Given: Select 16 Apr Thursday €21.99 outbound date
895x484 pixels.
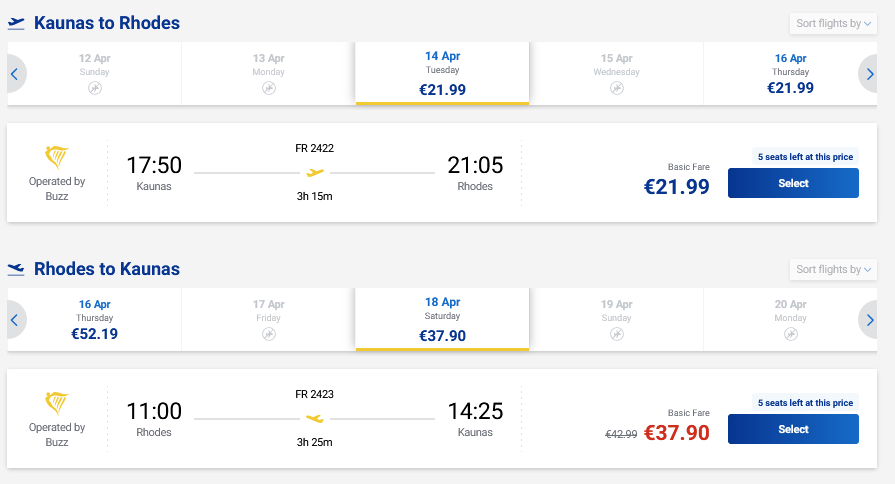Looking at the screenshot, I should [x=790, y=73].
